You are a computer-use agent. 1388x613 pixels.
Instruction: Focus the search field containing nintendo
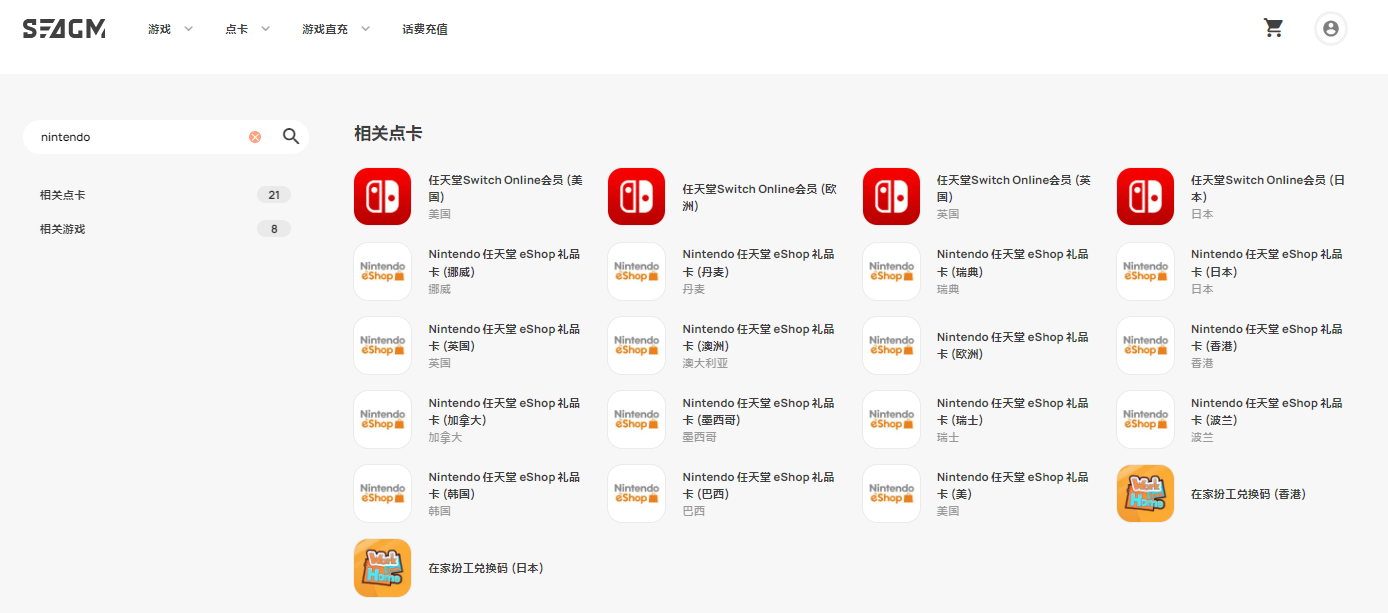click(x=166, y=137)
